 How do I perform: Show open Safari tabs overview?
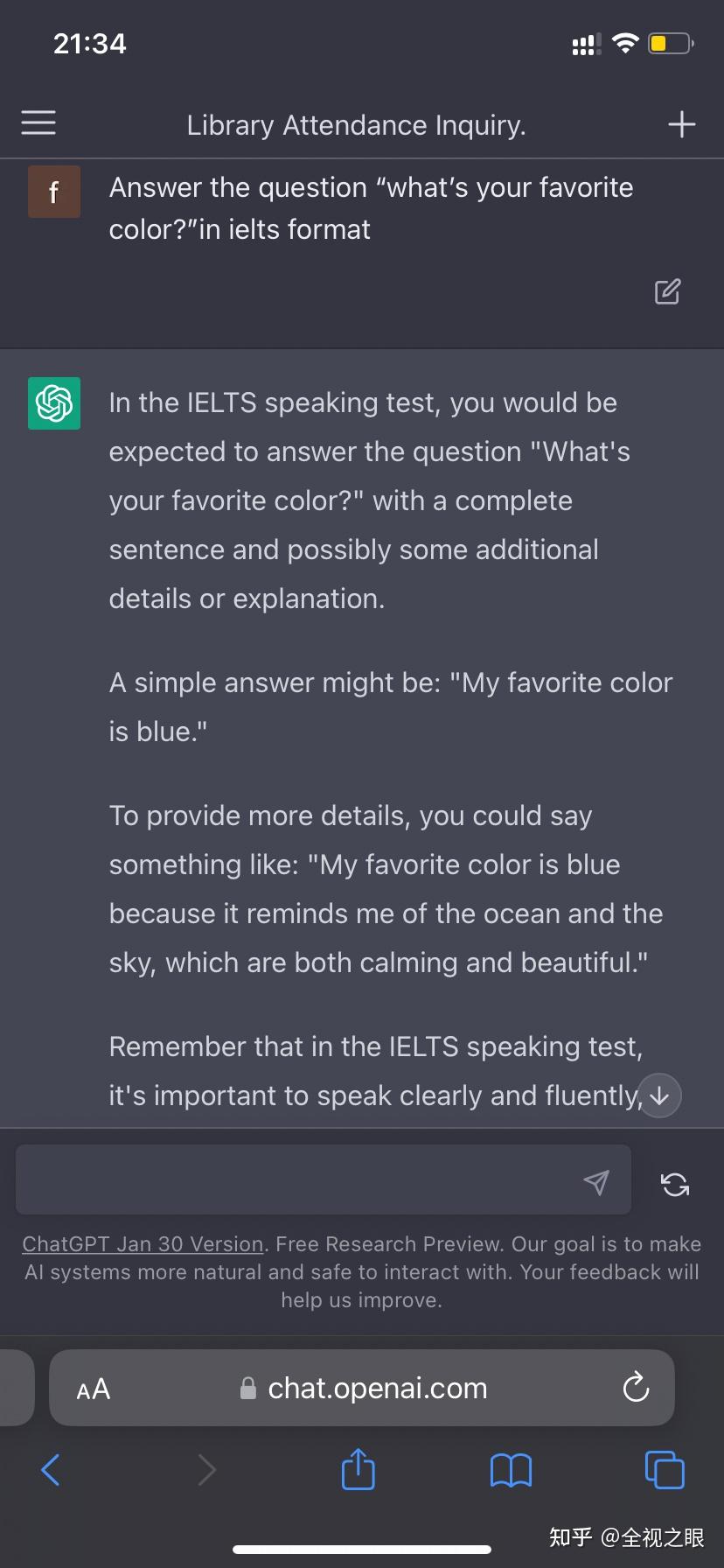[665, 1469]
